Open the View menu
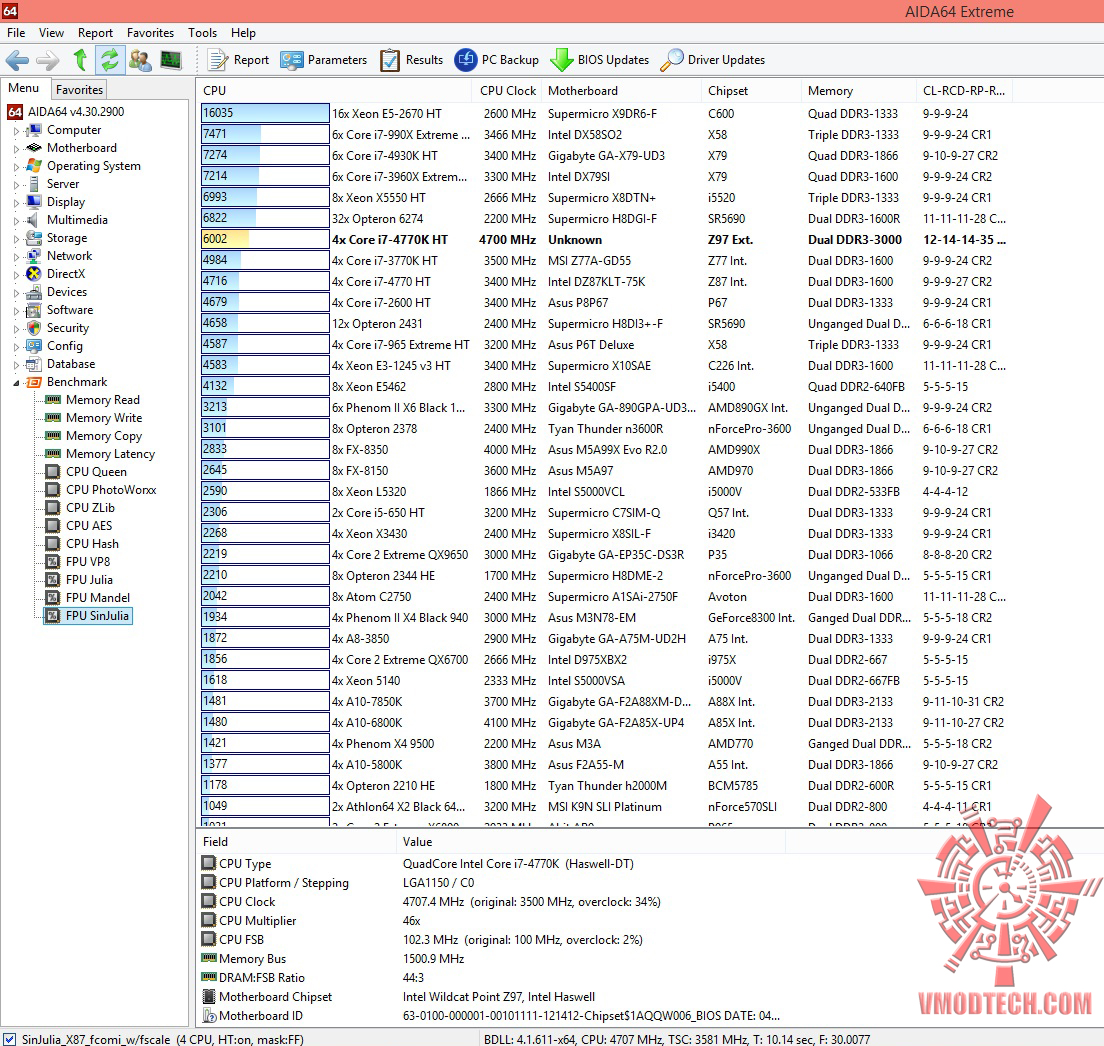 click(51, 33)
